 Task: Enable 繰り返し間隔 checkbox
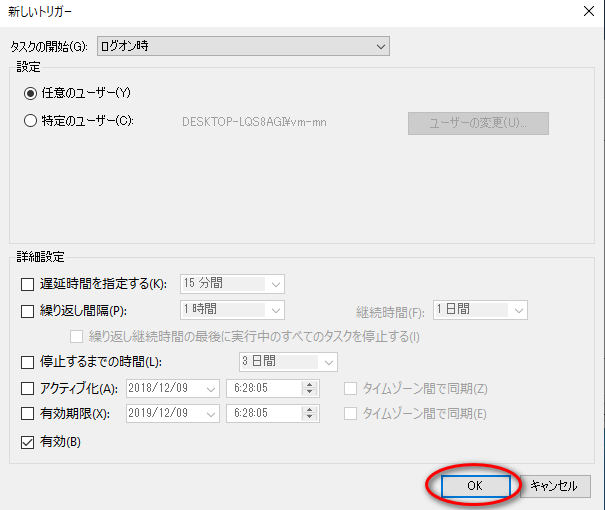[28, 311]
